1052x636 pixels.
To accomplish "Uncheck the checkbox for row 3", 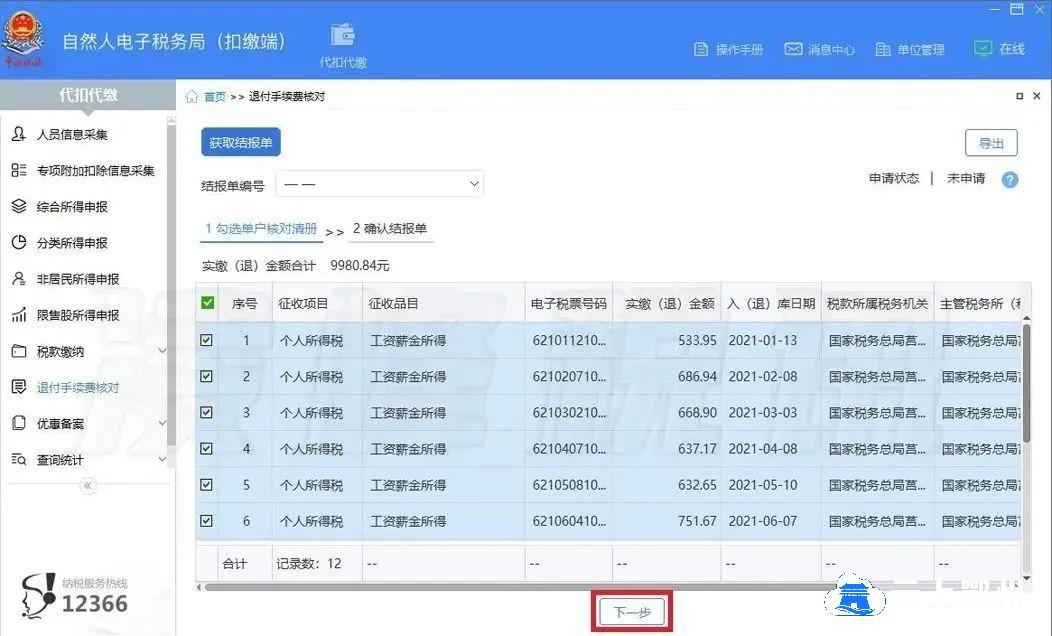I will [x=207, y=413].
